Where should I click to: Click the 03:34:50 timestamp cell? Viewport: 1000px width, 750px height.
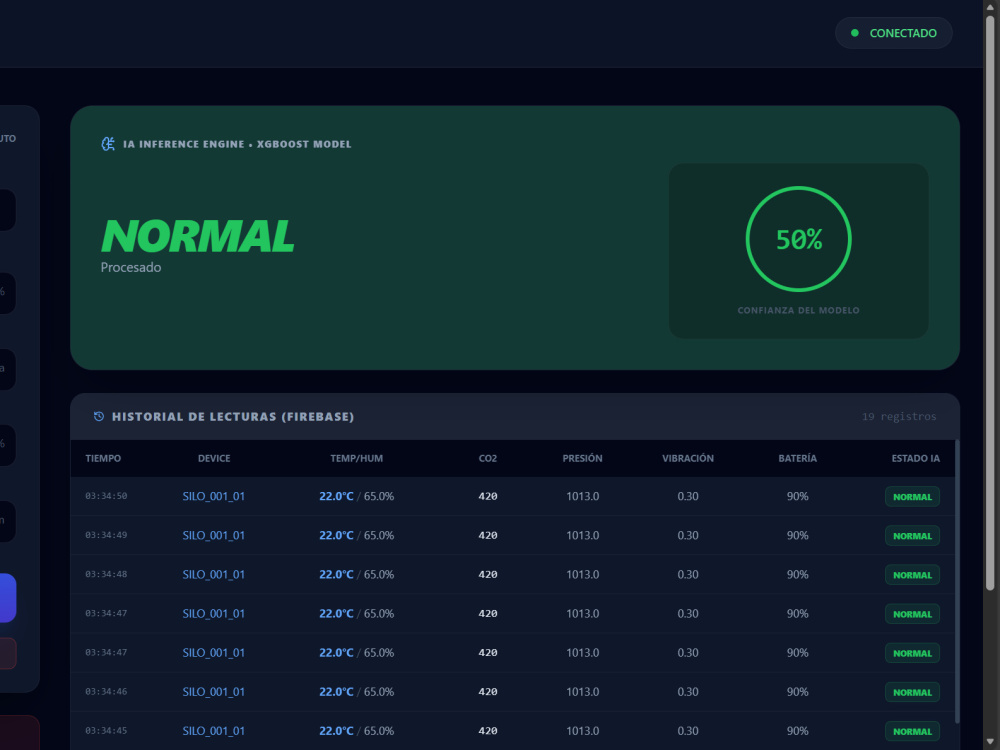click(106, 496)
